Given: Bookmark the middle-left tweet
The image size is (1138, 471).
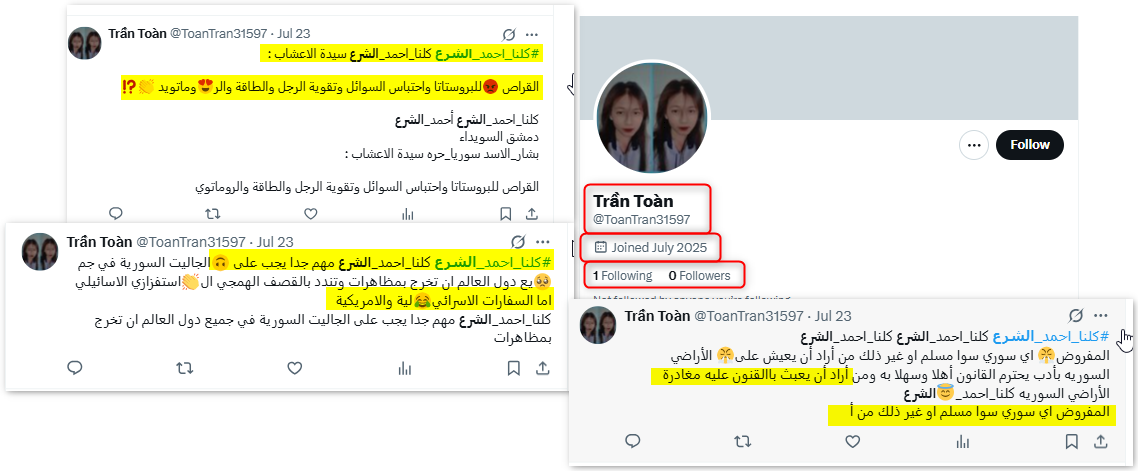Looking at the screenshot, I should [514, 368].
